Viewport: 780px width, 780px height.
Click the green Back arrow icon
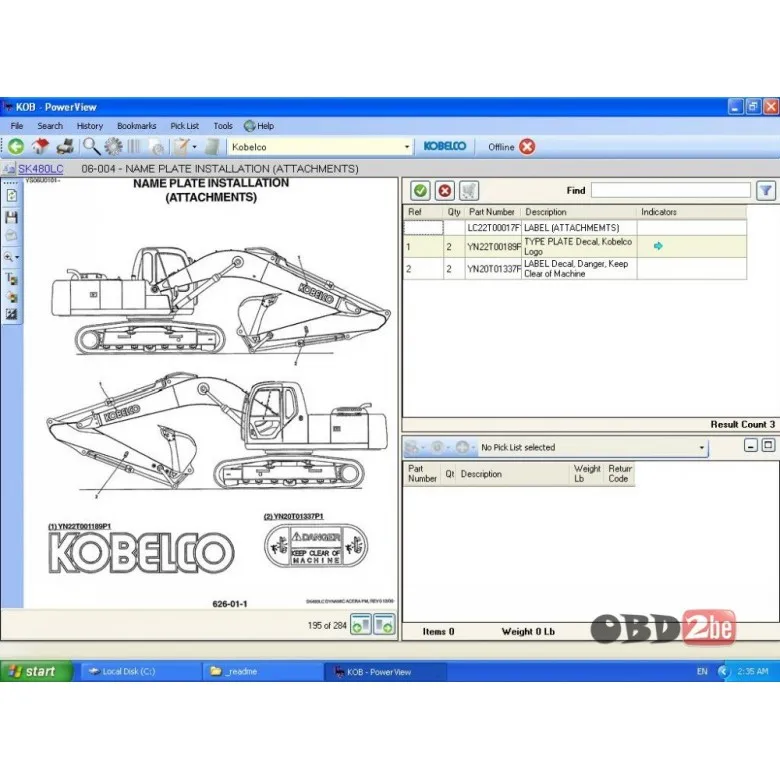click(x=16, y=147)
